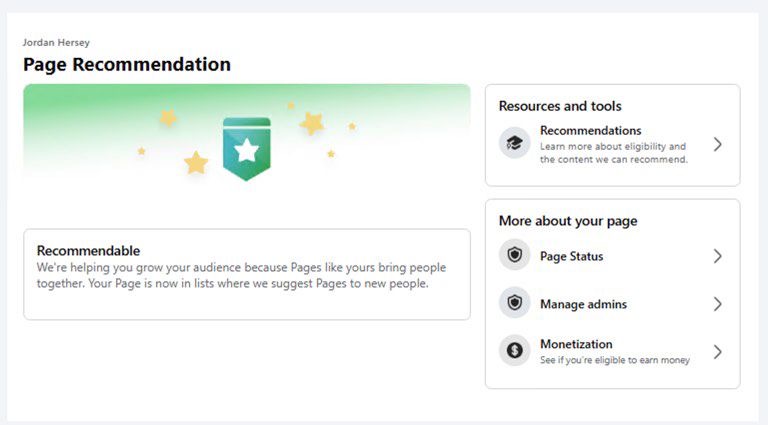Image resolution: width=768 pixels, height=425 pixels.
Task: Click the shield icon beside Page Status
Action: (x=514, y=255)
